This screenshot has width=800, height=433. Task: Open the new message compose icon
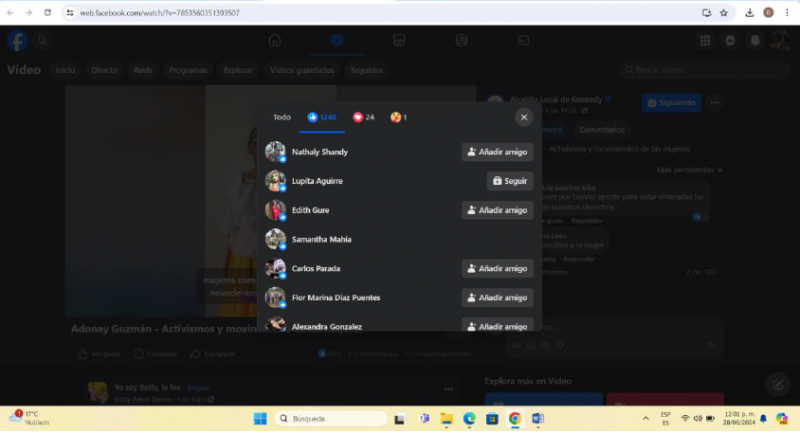click(x=778, y=385)
